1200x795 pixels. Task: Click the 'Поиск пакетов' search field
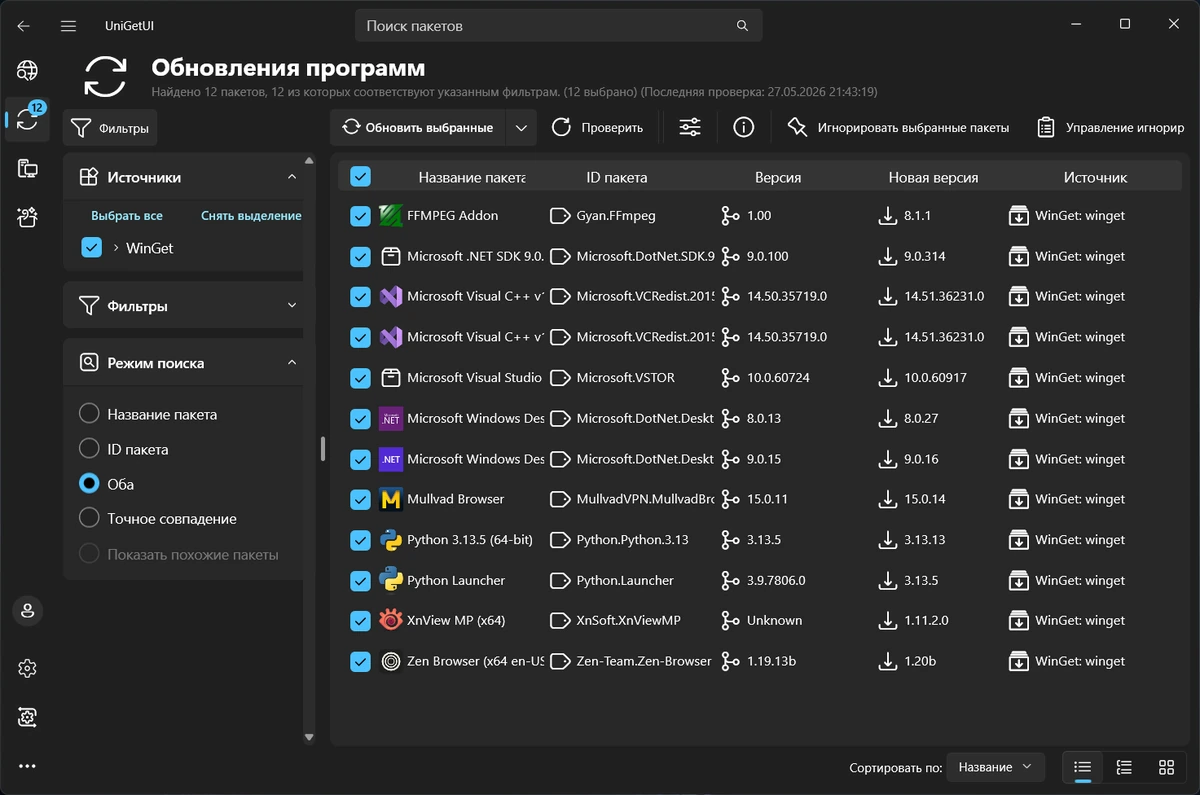[559, 25]
